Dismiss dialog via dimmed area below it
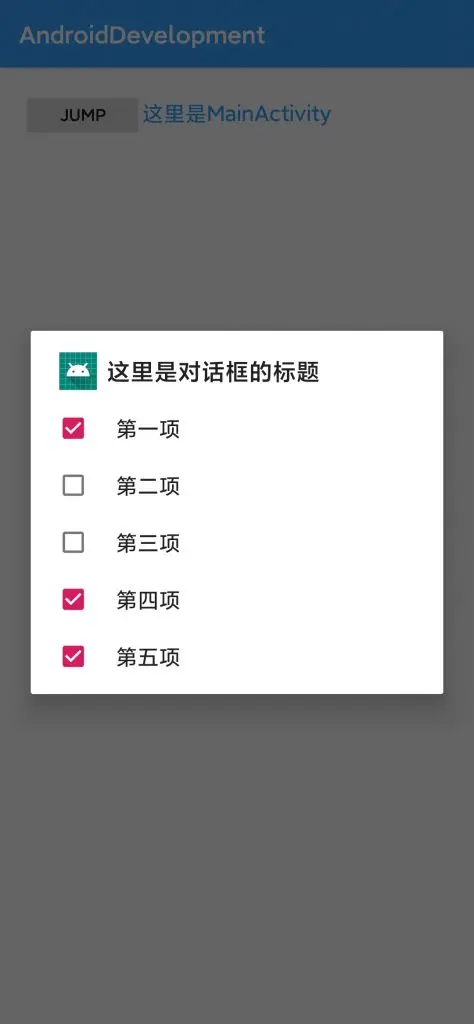The height and width of the screenshot is (1024, 474). (237, 849)
